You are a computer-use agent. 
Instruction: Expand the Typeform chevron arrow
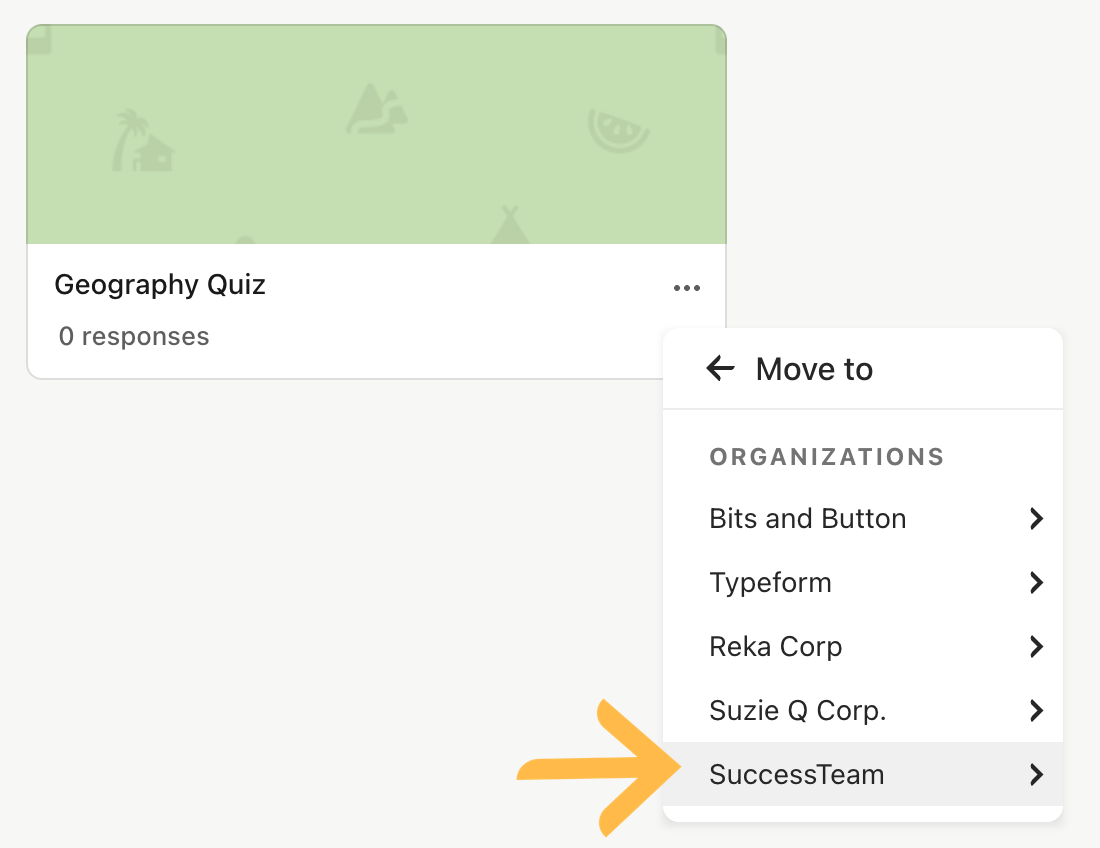point(1036,583)
